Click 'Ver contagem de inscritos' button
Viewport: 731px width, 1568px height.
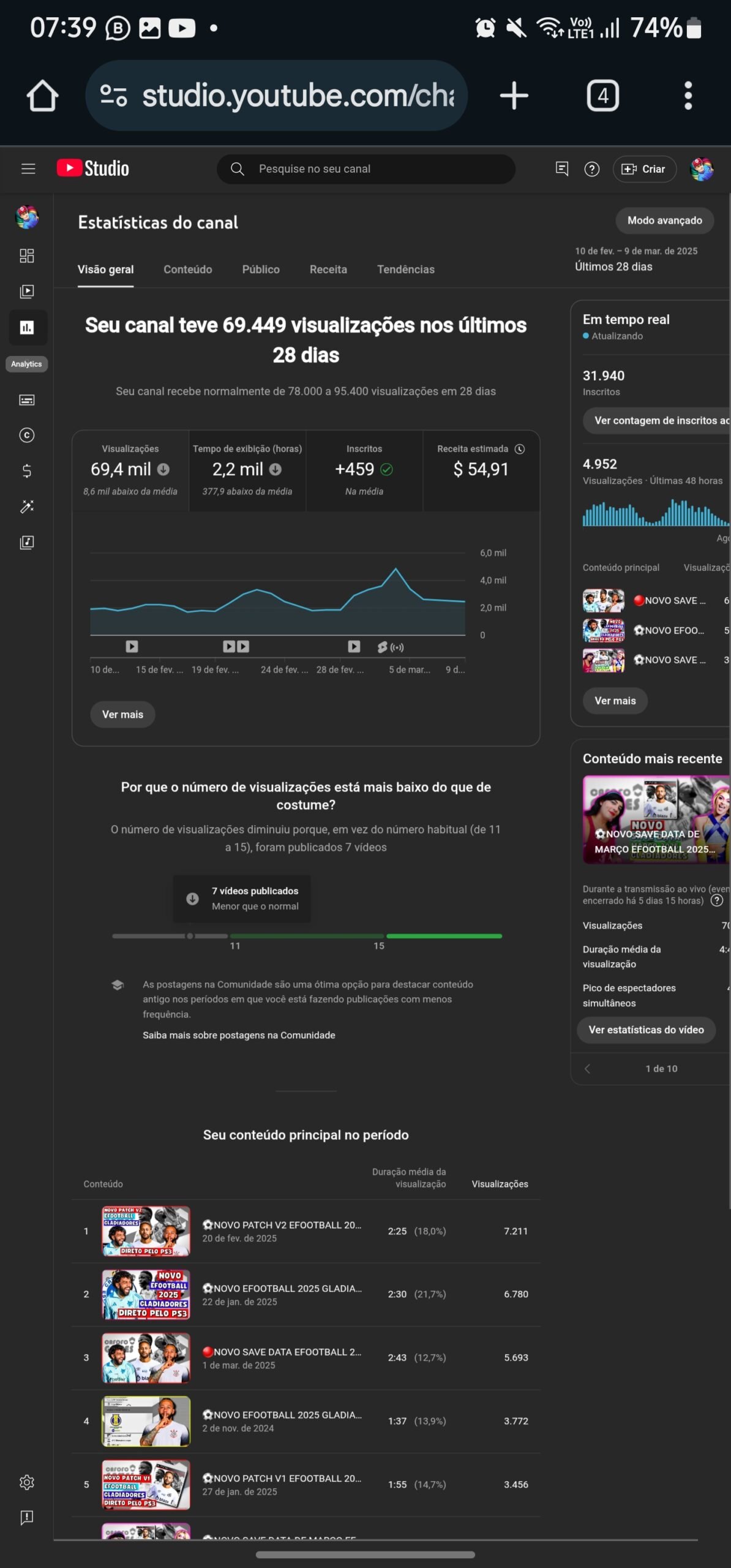pyautogui.click(x=656, y=421)
